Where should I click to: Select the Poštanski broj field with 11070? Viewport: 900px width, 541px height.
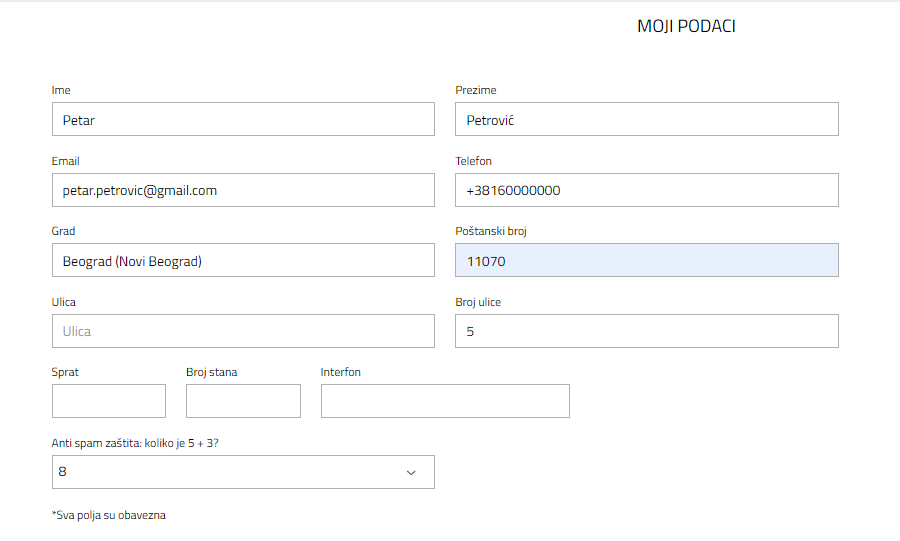pyautogui.click(x=647, y=260)
